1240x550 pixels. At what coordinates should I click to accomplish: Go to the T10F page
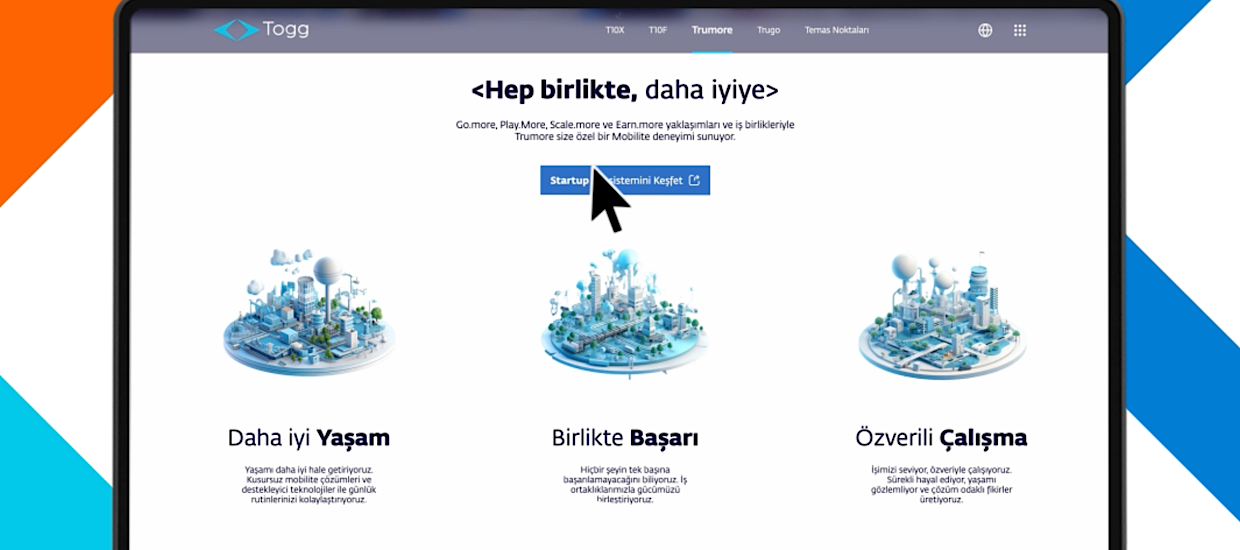pos(658,30)
